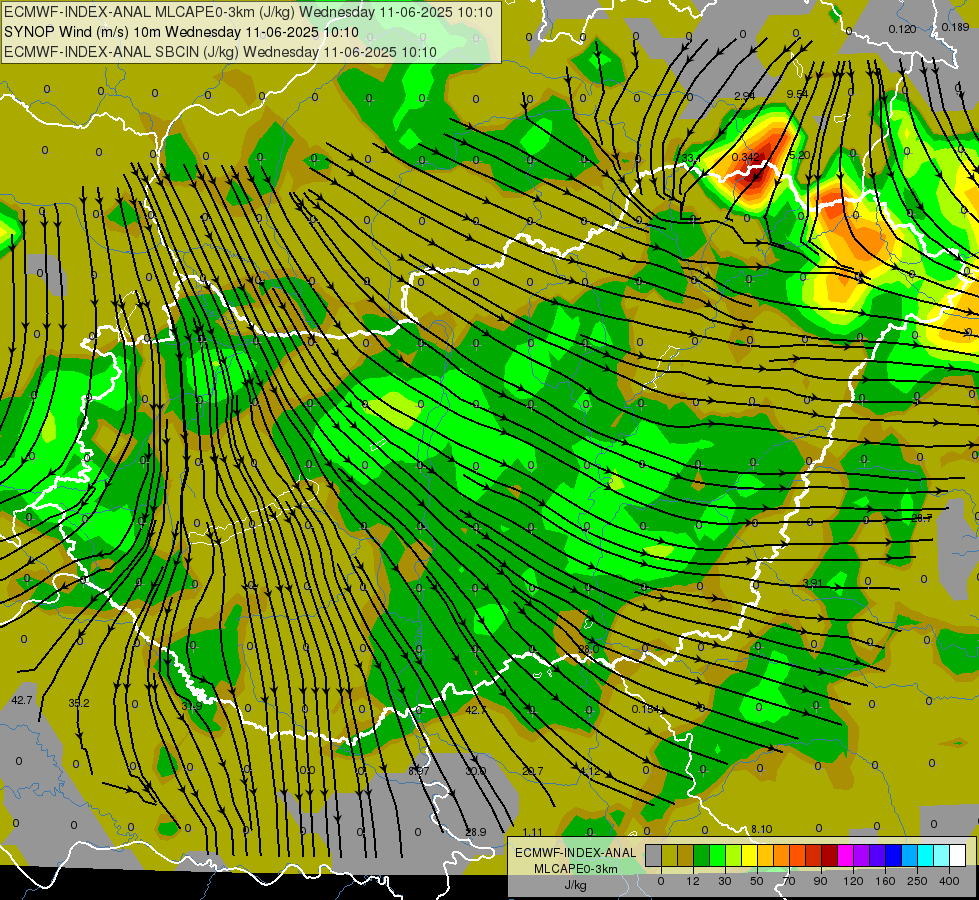
Task: Pick the dark green legend swatch after 12
Action: 702,855
